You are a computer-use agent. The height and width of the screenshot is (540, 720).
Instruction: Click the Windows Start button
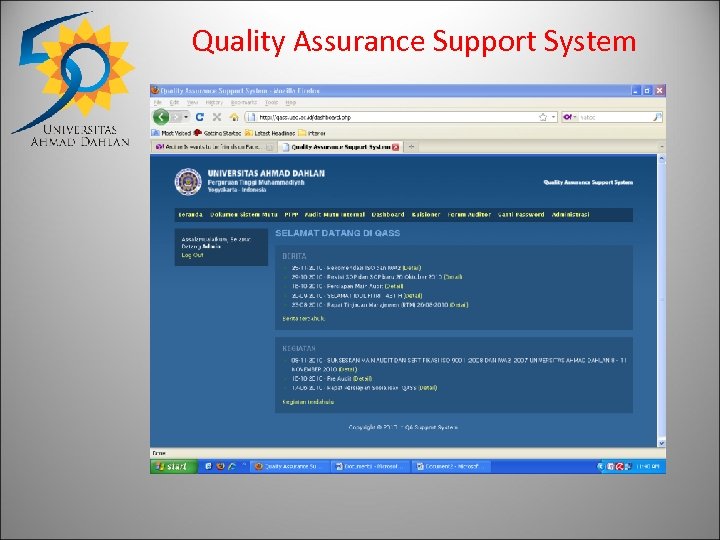(174, 467)
